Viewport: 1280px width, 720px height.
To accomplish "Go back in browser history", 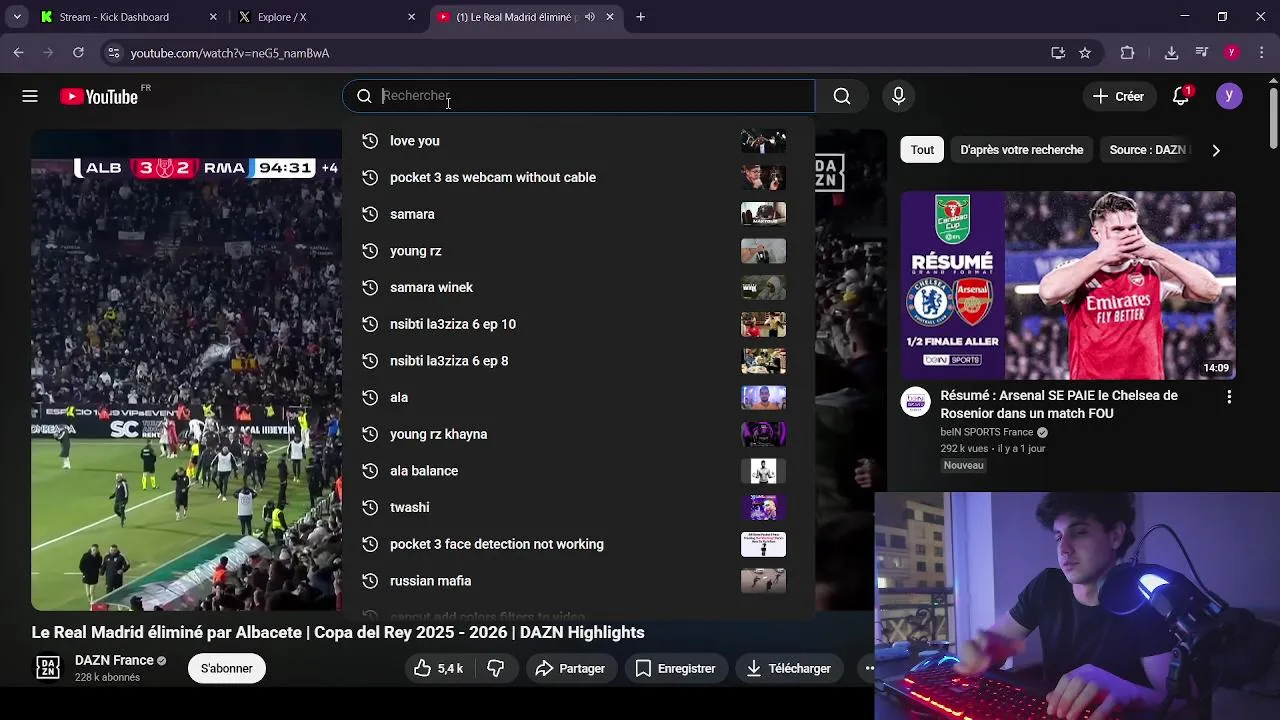I will click(19, 53).
